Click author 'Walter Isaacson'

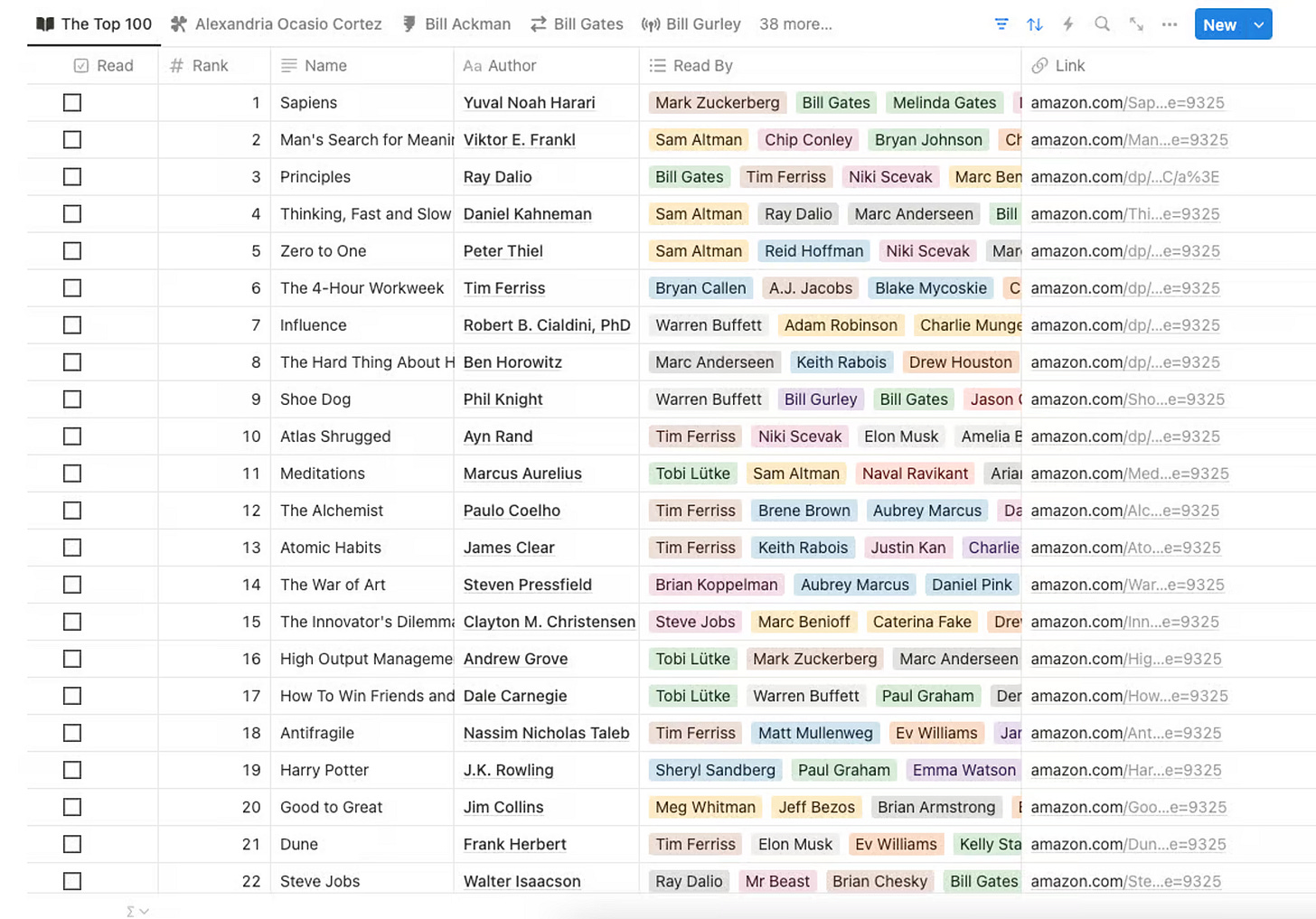(x=522, y=881)
